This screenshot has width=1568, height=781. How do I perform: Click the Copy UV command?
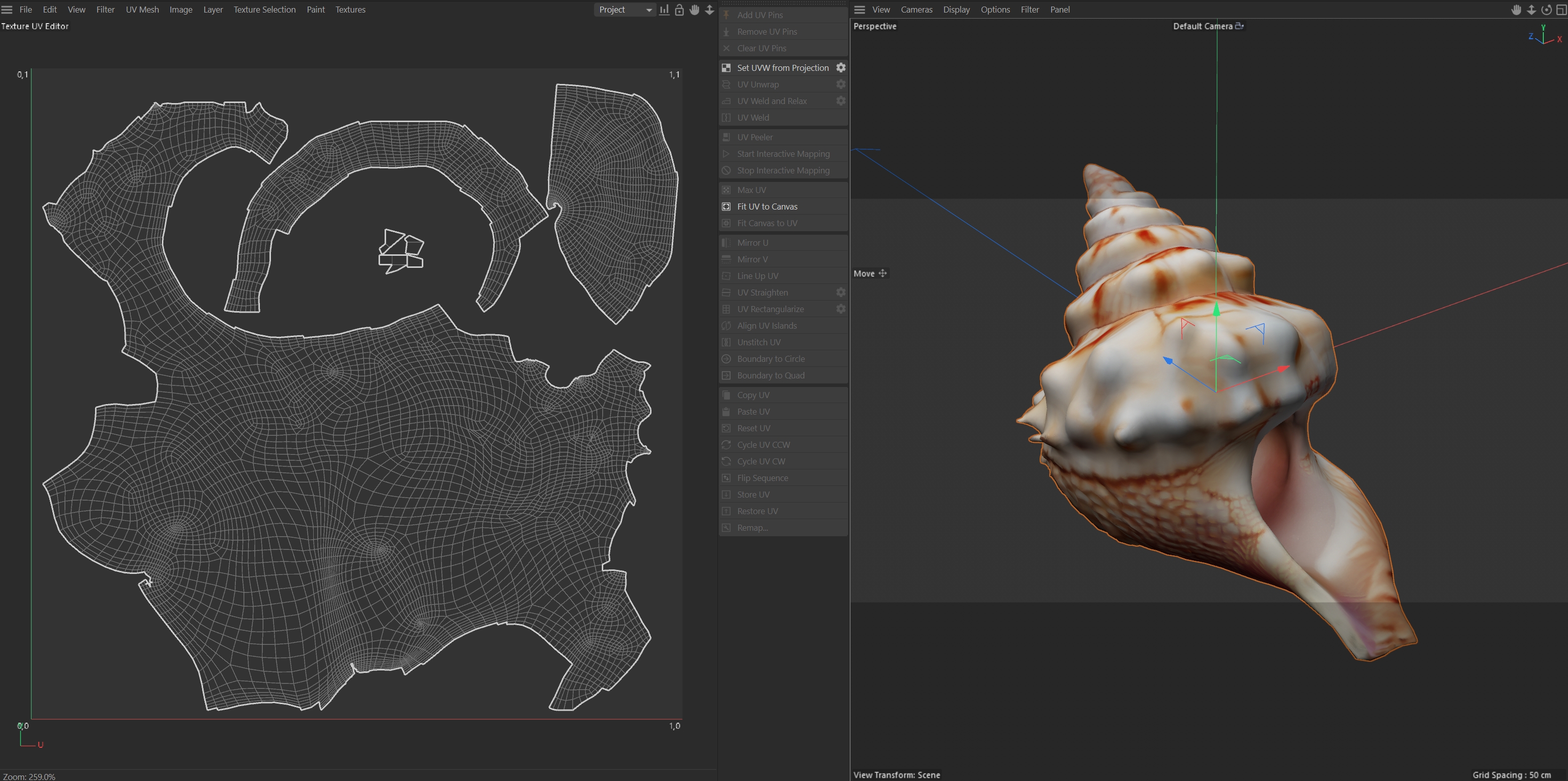coord(753,395)
